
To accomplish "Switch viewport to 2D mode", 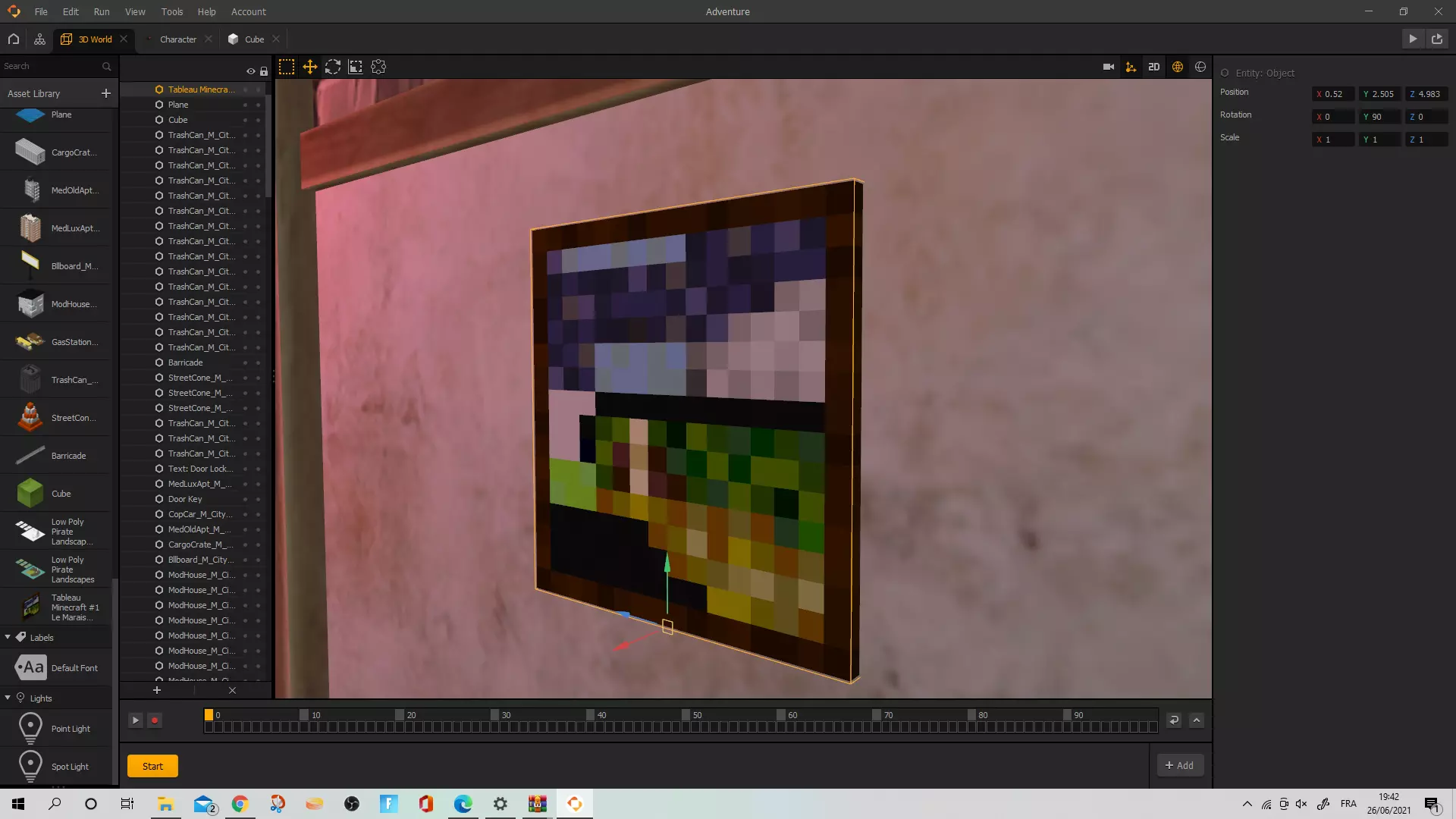I will [1153, 67].
